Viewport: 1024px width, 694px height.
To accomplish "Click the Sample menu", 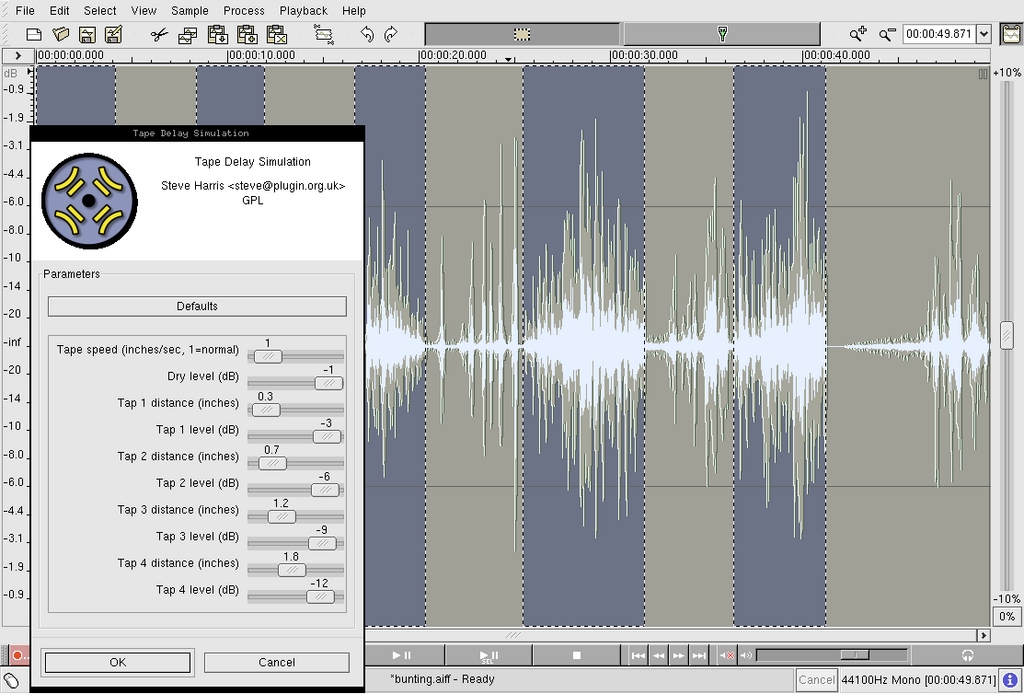I will click(x=190, y=11).
